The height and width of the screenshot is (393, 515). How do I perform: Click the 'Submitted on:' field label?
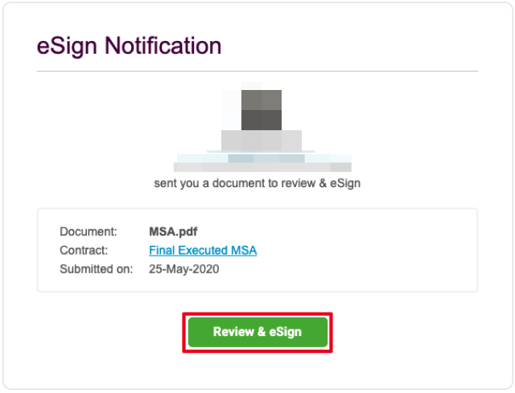pyautogui.click(x=96, y=269)
